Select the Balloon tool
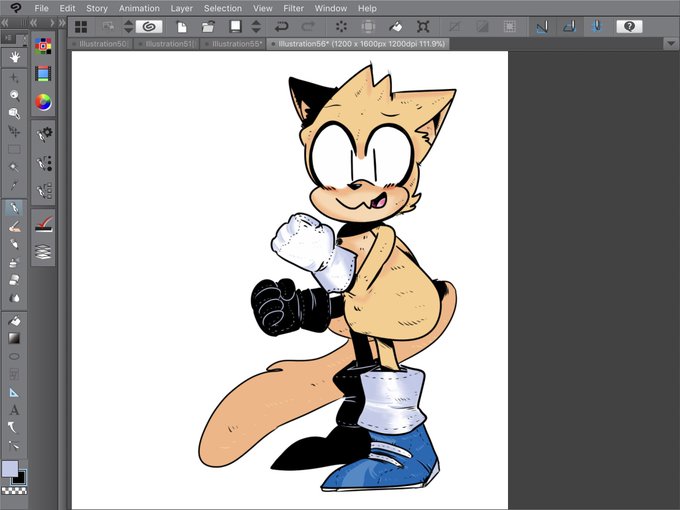The height and width of the screenshot is (510, 680). (14, 428)
